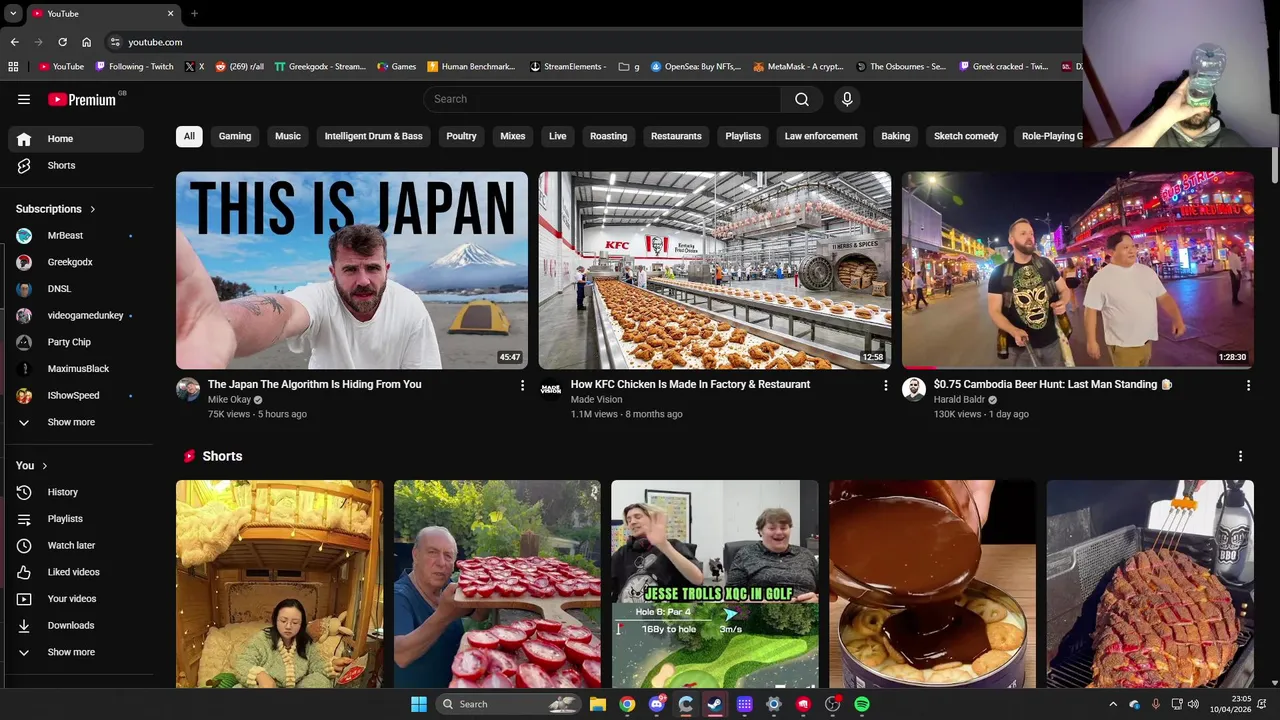Go back in Chrome navigation
The height and width of the screenshot is (720, 1280).
(14, 42)
